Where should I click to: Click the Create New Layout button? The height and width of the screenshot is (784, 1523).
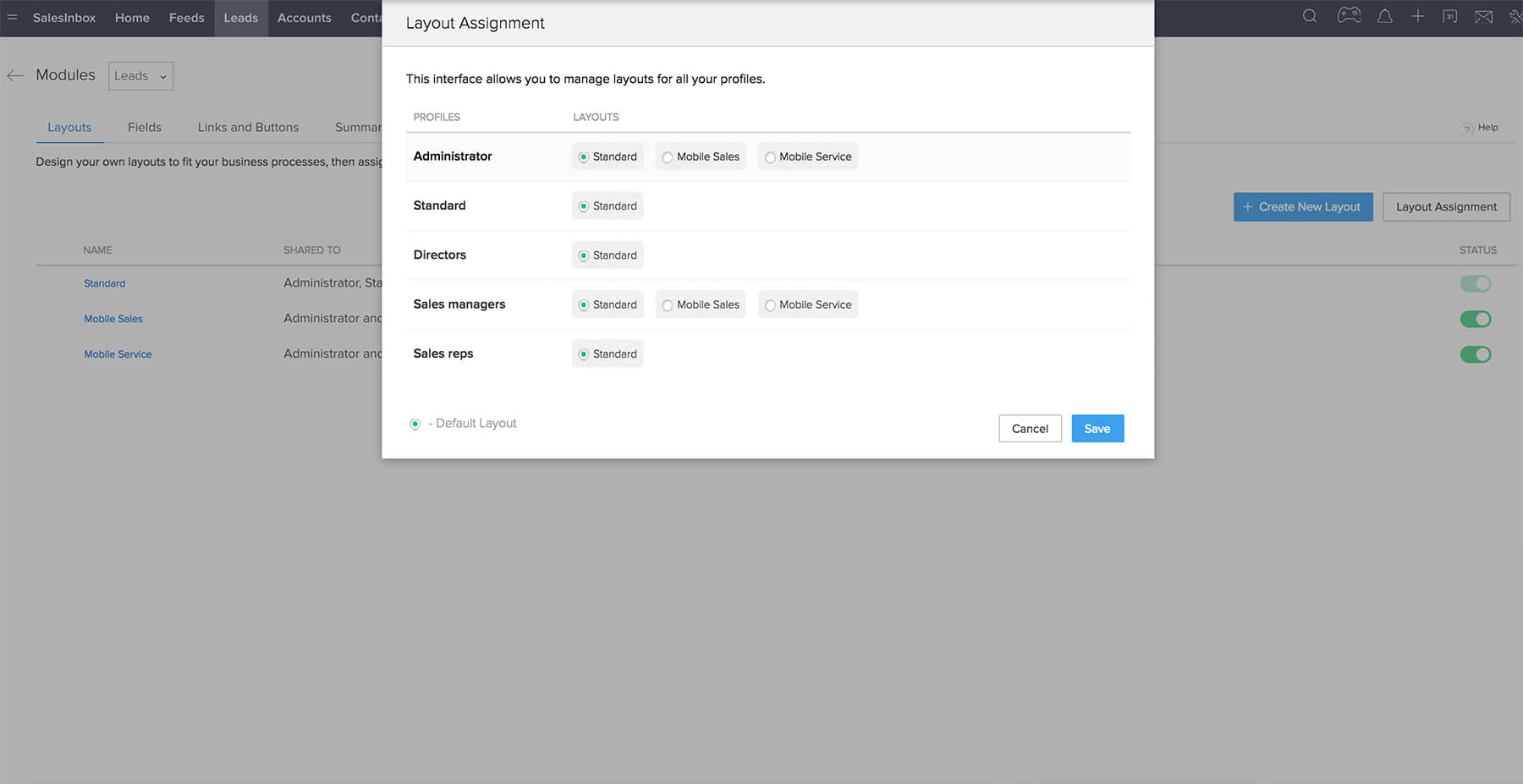point(1303,207)
